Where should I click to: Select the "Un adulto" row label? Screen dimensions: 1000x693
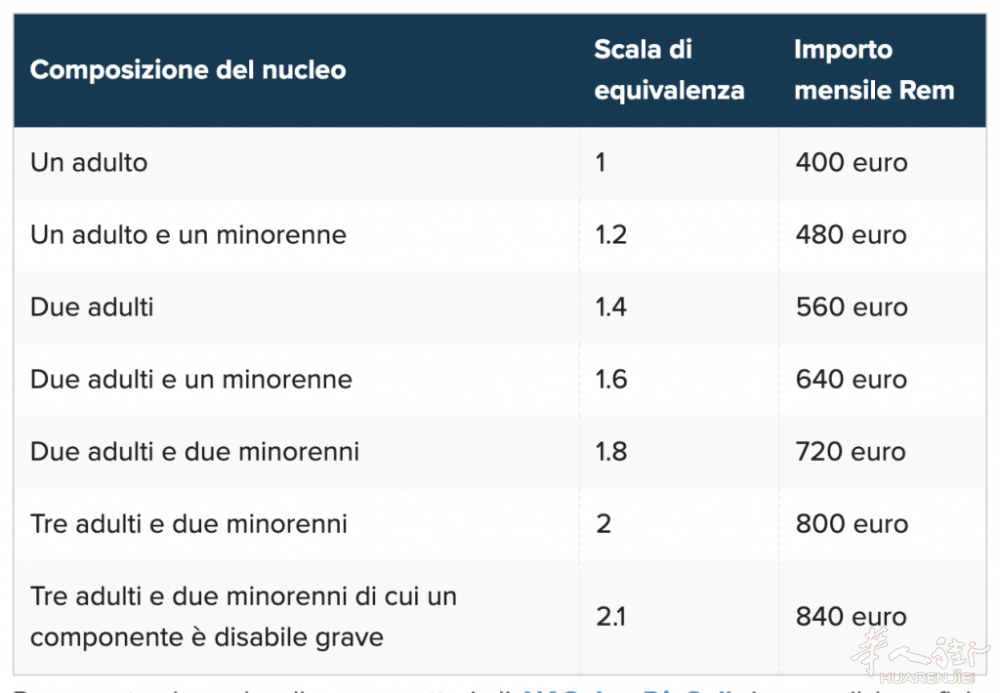coord(89,162)
